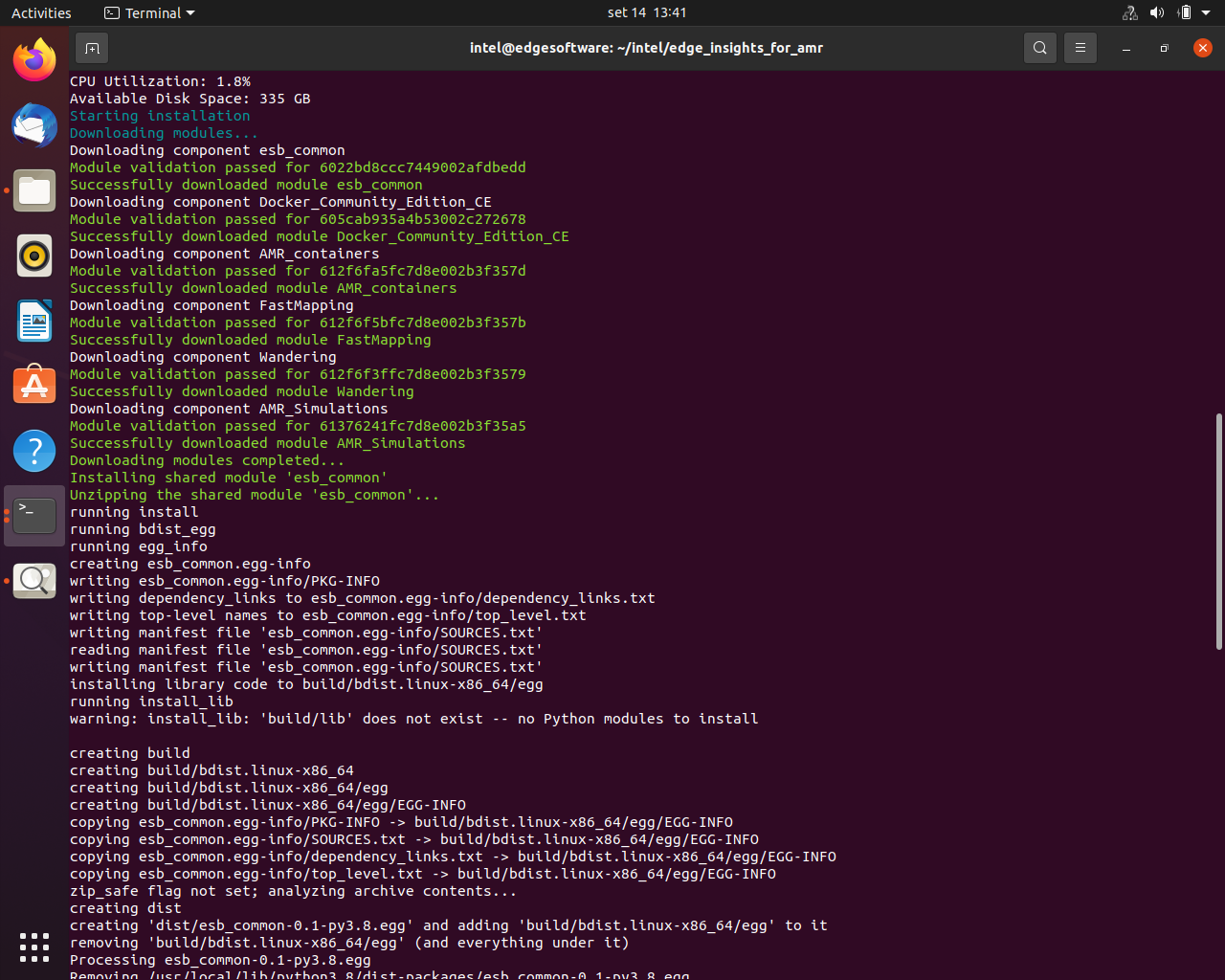Open the terminal hamburger menu
1225x980 pixels.
[x=1080, y=48]
